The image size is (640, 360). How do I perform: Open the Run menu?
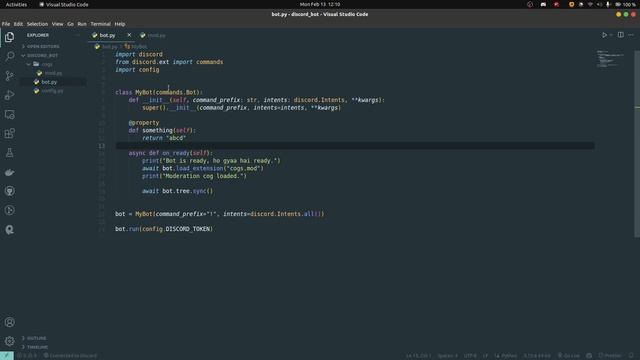[82, 24]
